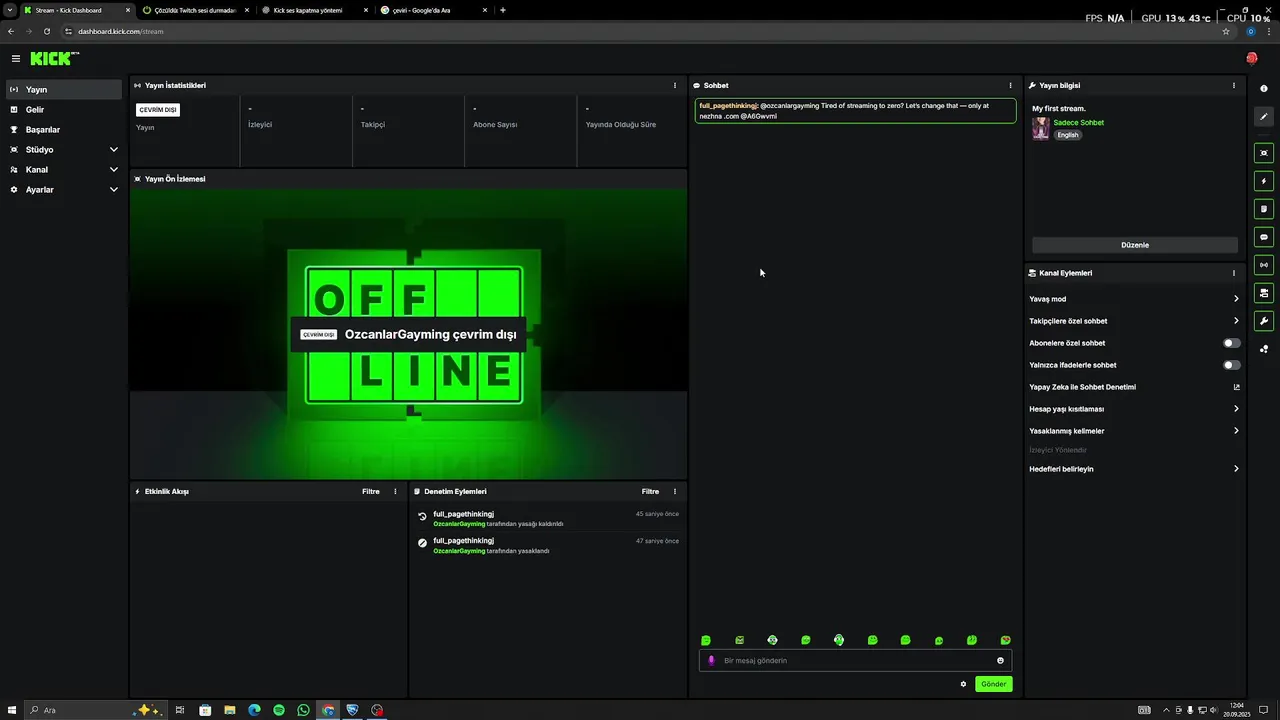Click the full_pagethinkingj username in the chat message
Image resolution: width=1280 pixels, height=720 pixels.
728,105
